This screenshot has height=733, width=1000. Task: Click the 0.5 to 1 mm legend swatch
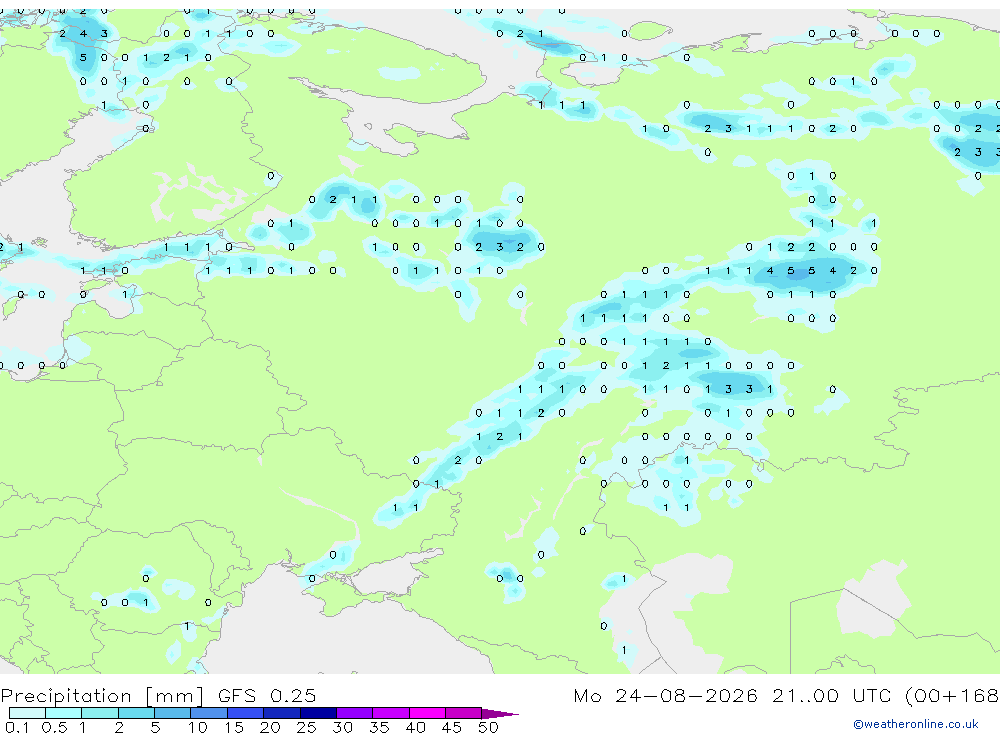point(63,713)
